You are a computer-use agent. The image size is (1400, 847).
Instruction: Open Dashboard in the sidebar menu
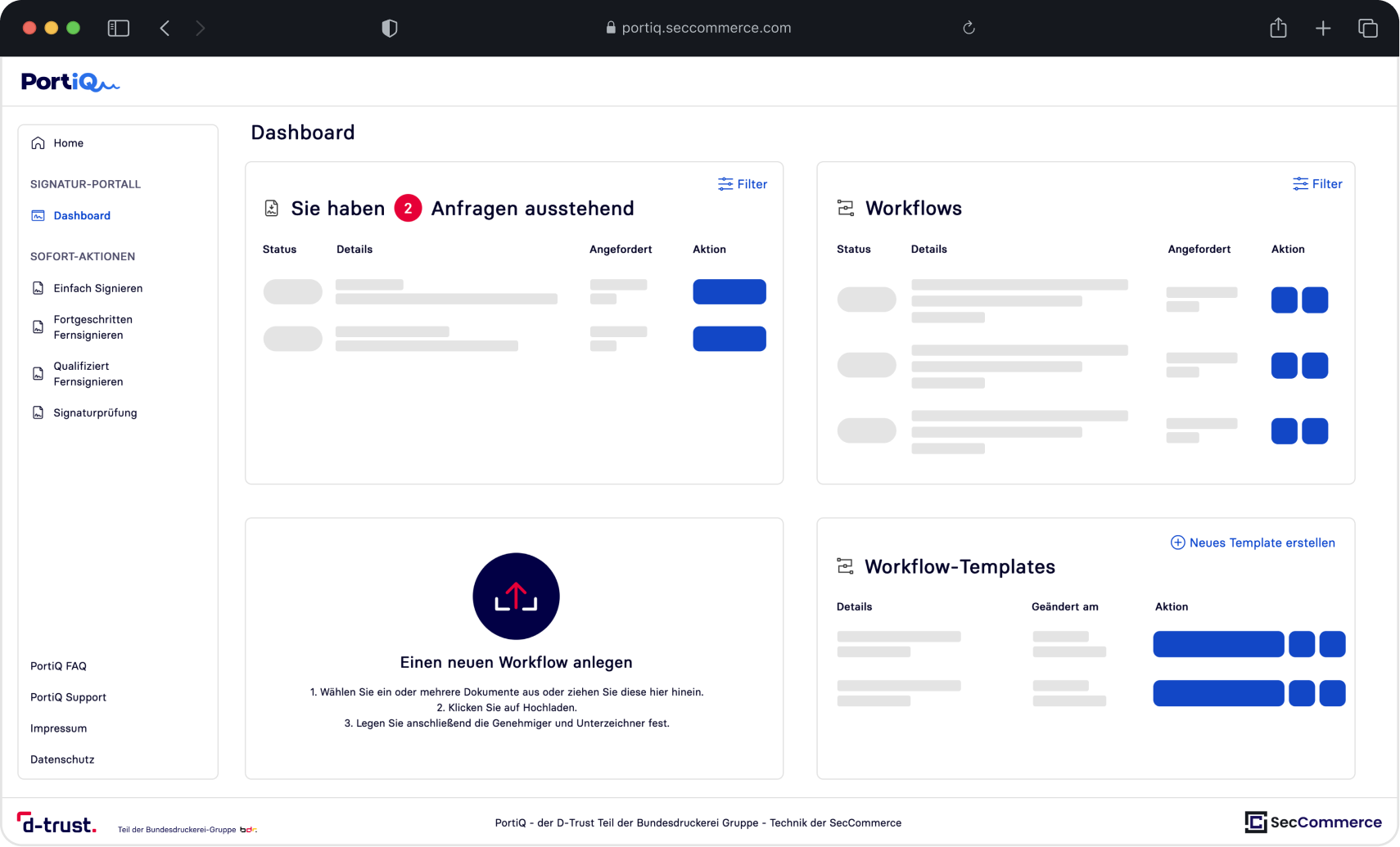tap(82, 216)
